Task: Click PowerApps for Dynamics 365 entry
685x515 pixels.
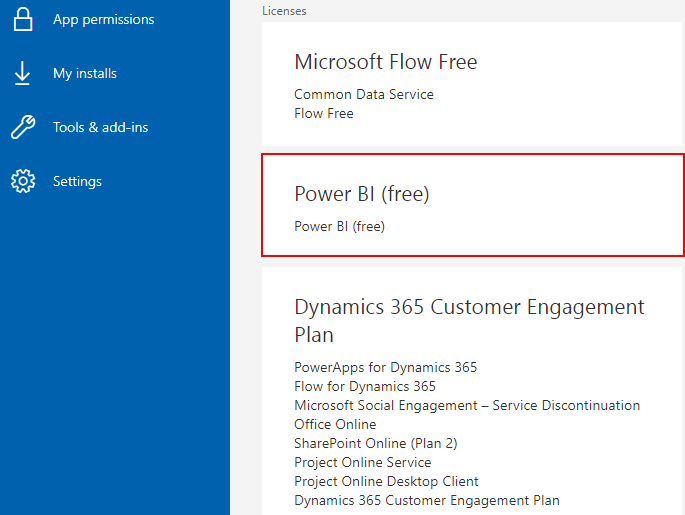Action: [x=385, y=367]
